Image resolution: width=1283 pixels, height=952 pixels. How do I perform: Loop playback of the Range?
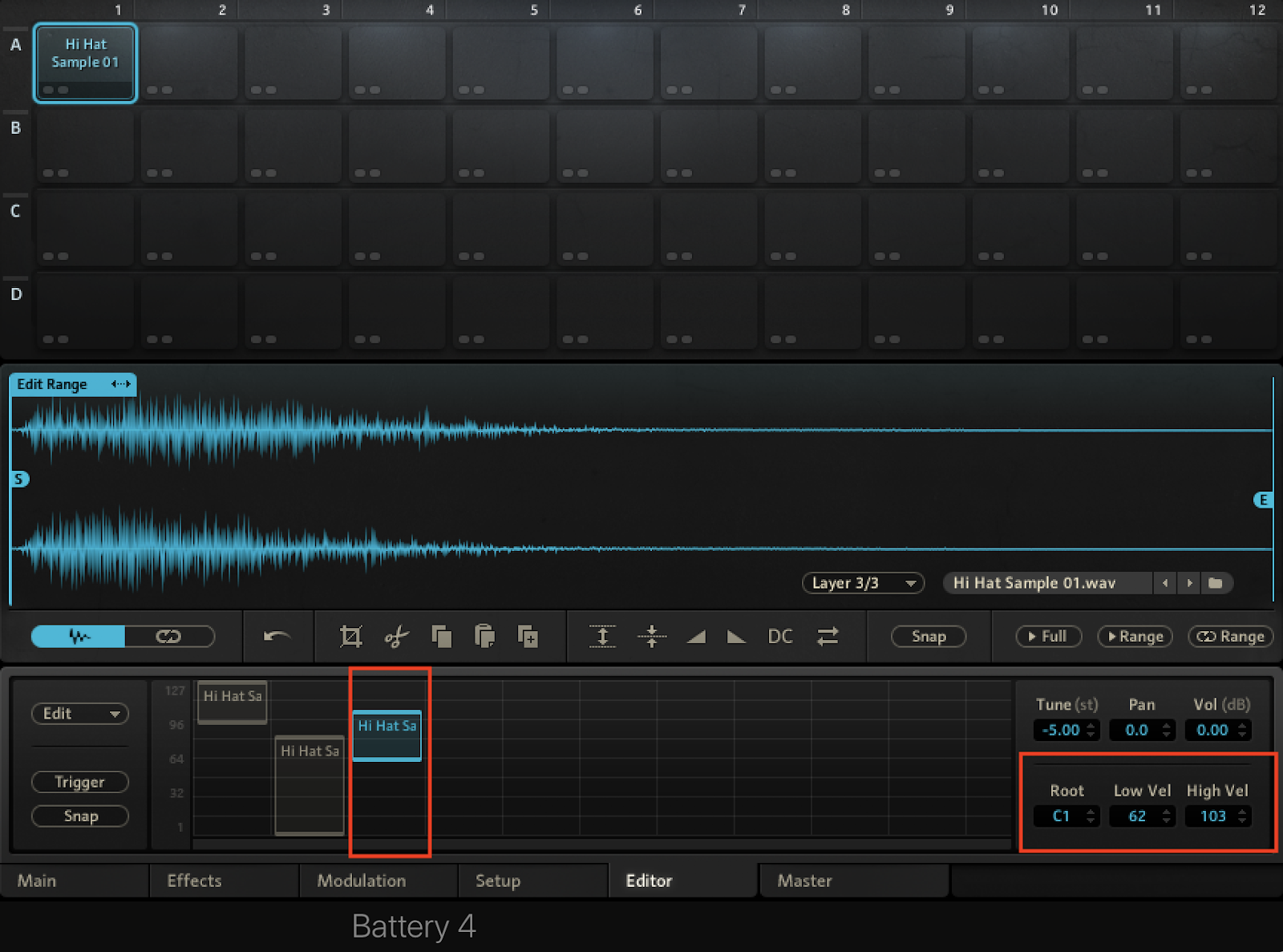(1230, 637)
